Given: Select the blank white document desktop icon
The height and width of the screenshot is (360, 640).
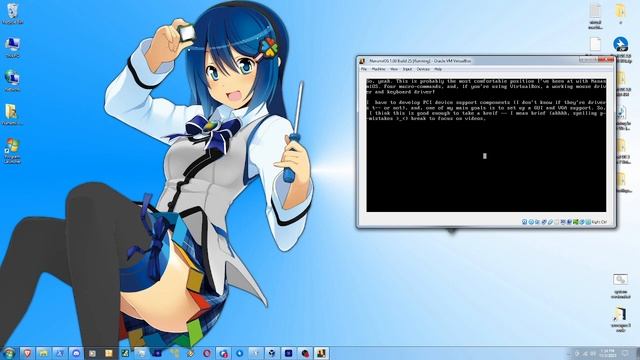Looking at the screenshot, I should coord(595,45).
